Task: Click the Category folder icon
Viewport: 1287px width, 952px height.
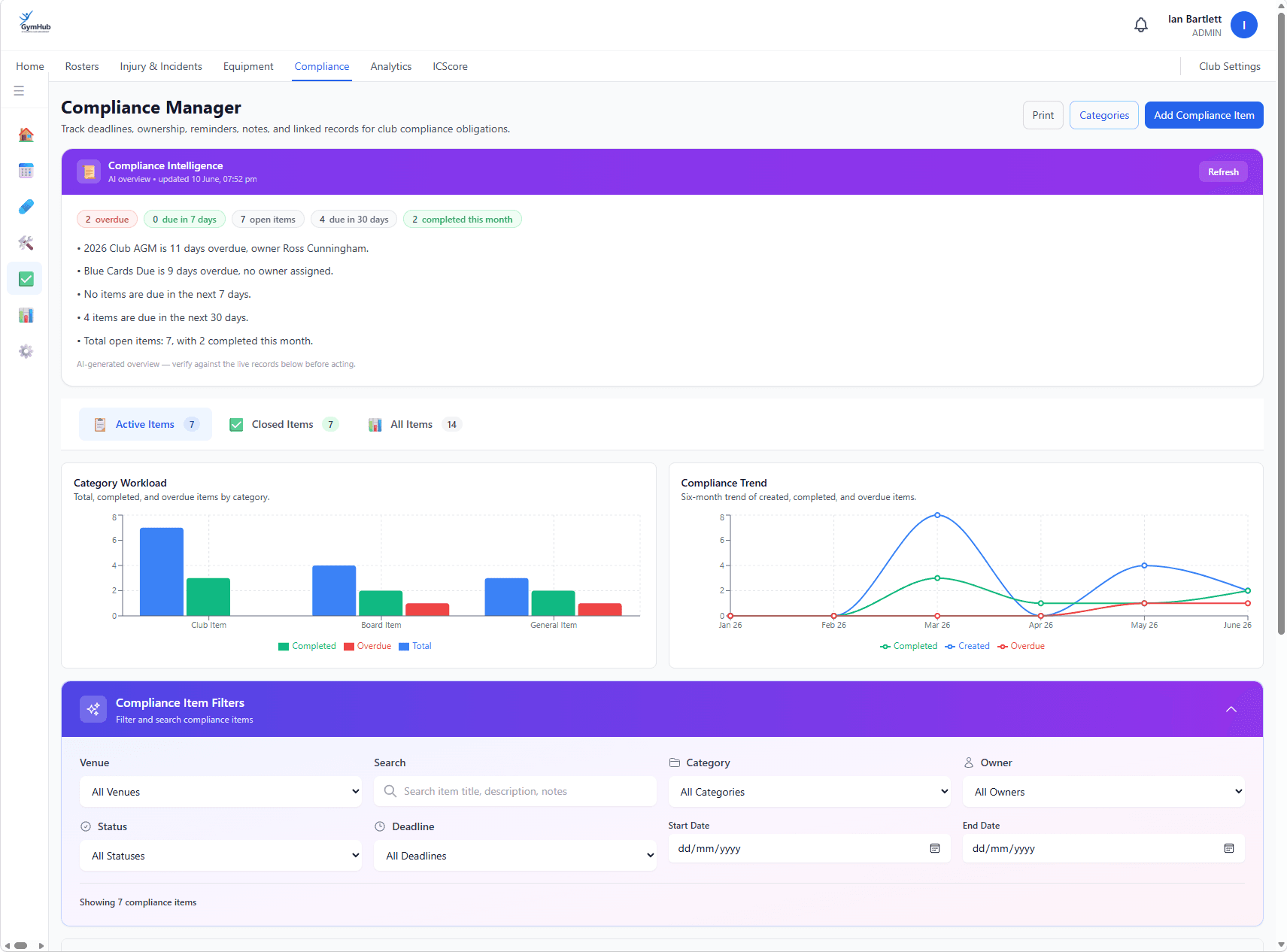Action: pyautogui.click(x=675, y=763)
